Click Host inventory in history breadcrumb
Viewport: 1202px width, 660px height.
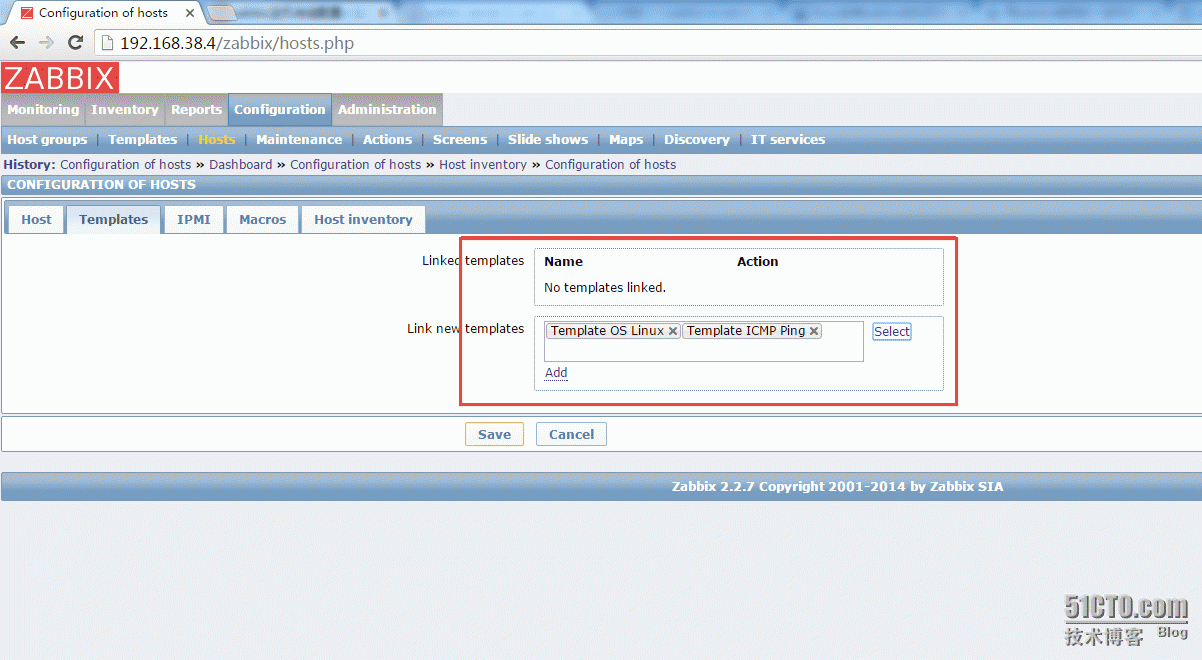click(483, 165)
